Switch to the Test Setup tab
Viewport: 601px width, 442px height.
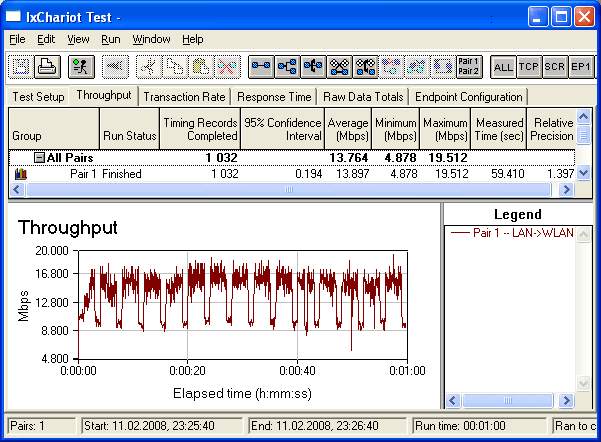pos(38,97)
